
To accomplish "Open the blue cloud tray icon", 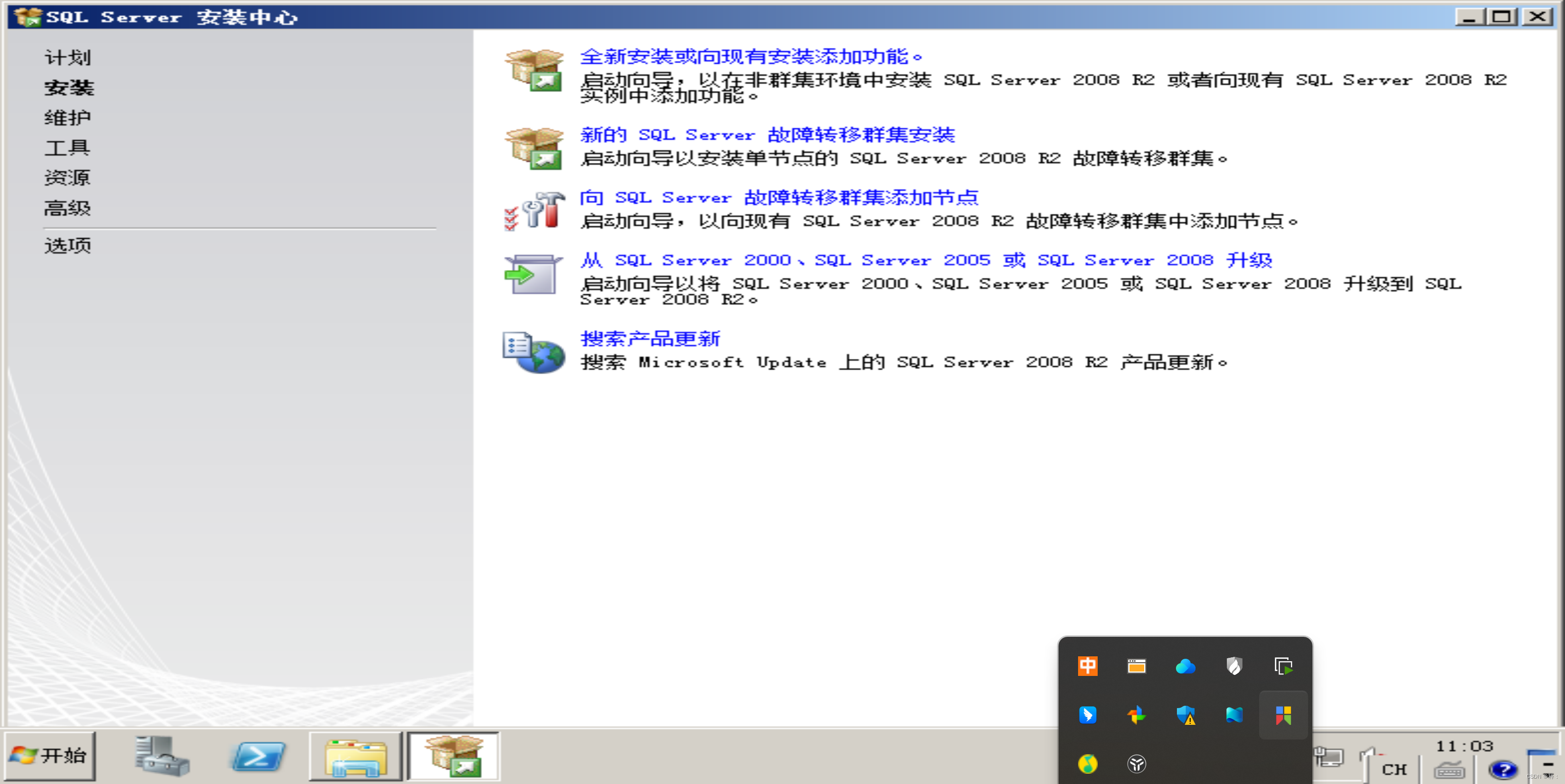I will point(1185,666).
